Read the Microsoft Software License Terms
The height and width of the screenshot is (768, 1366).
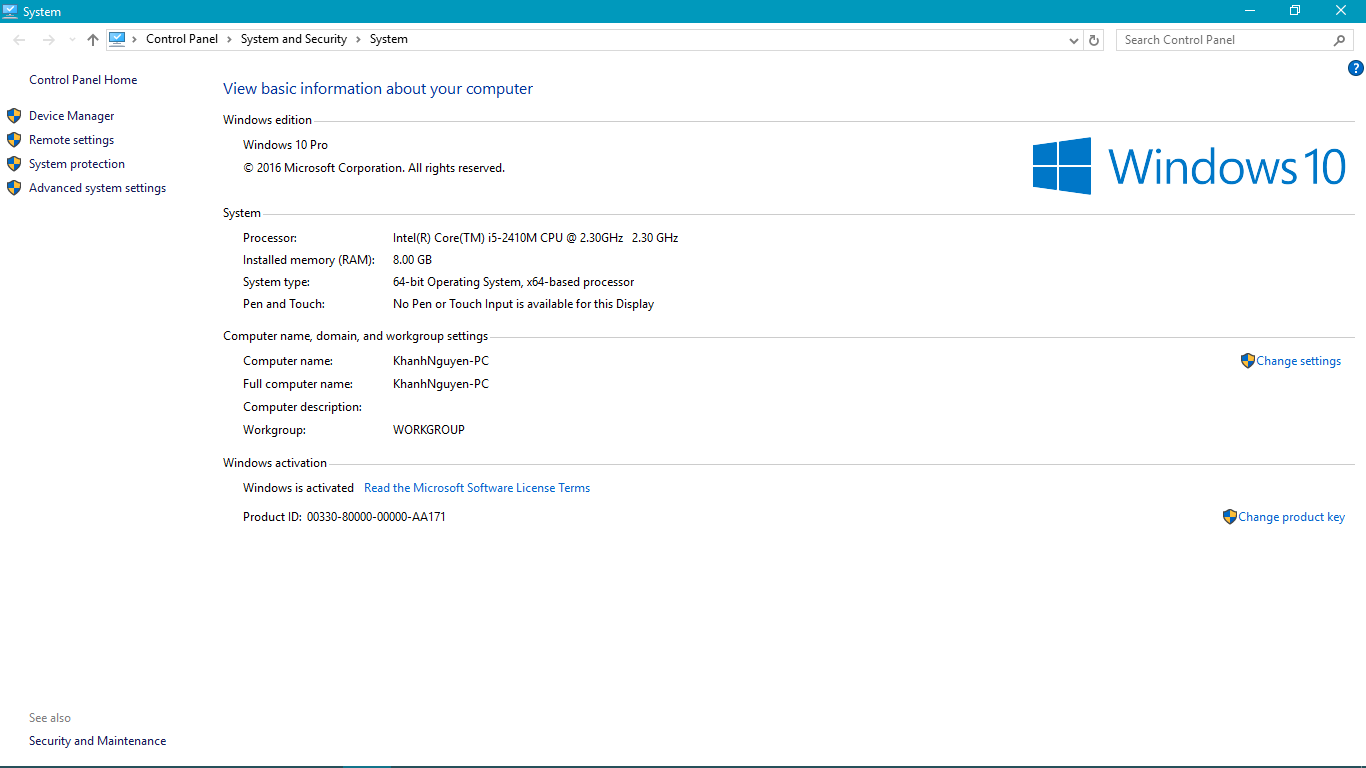coord(477,488)
